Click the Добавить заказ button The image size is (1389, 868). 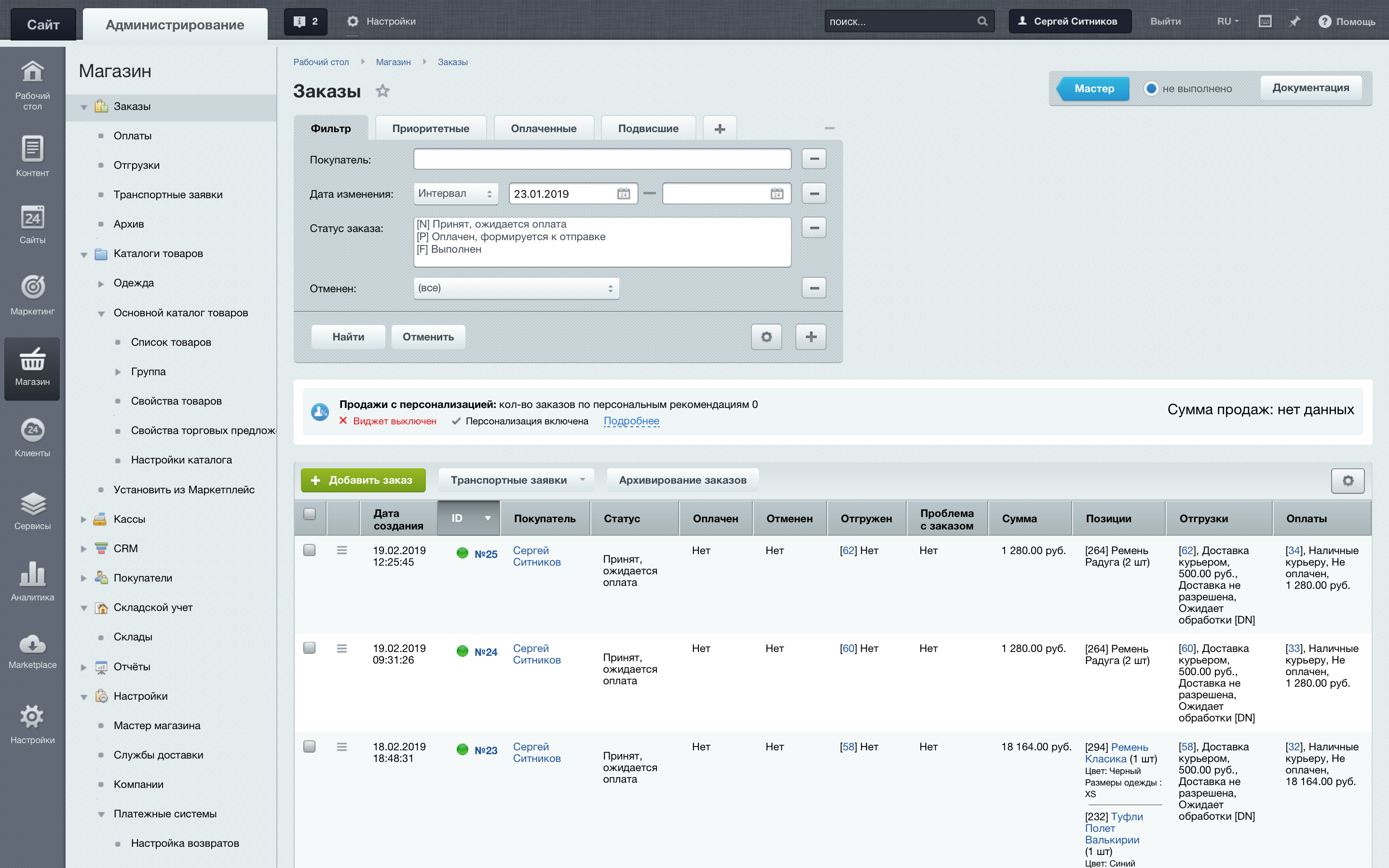363,480
